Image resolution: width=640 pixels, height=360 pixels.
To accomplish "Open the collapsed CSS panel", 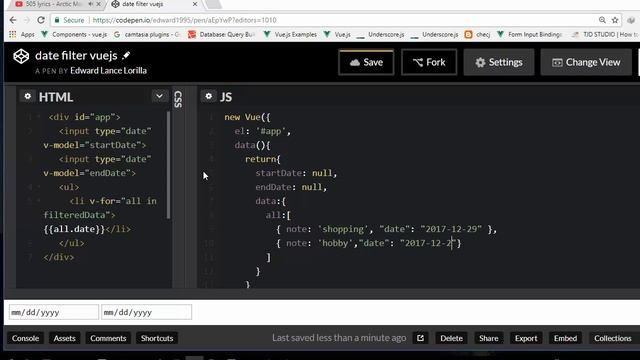I will click(178, 99).
